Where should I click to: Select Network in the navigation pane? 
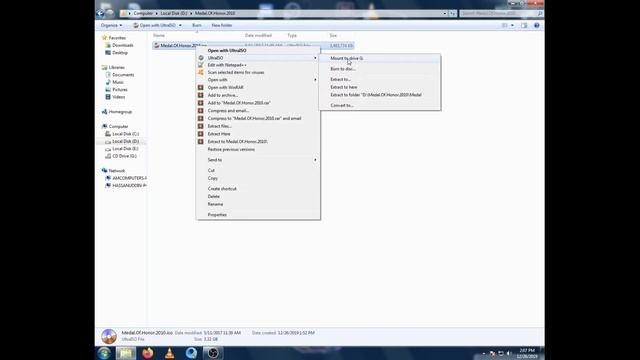tap(117, 171)
